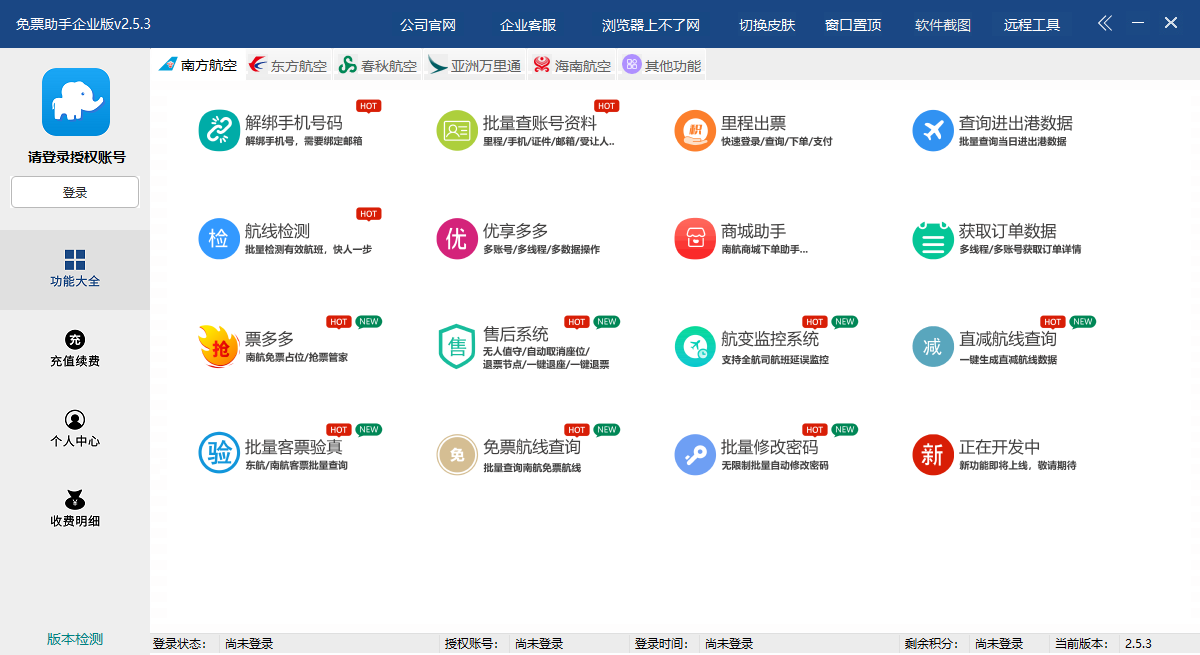The height and width of the screenshot is (655, 1200).
Task: Click the 版本检测 link
Action: point(75,639)
